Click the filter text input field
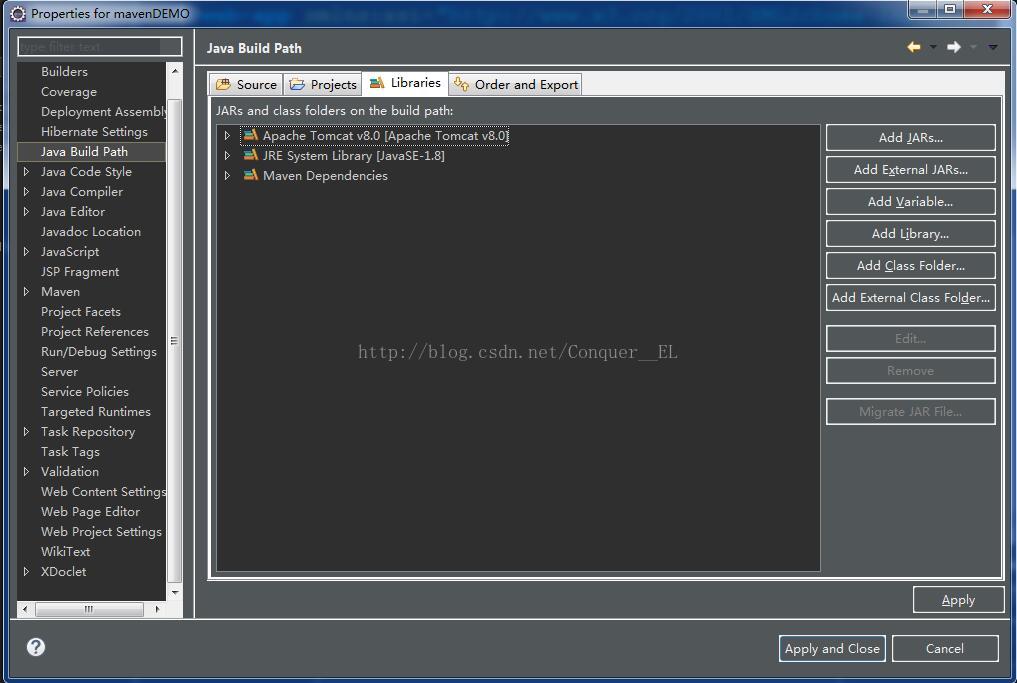This screenshot has height=683, width=1017. (99, 47)
